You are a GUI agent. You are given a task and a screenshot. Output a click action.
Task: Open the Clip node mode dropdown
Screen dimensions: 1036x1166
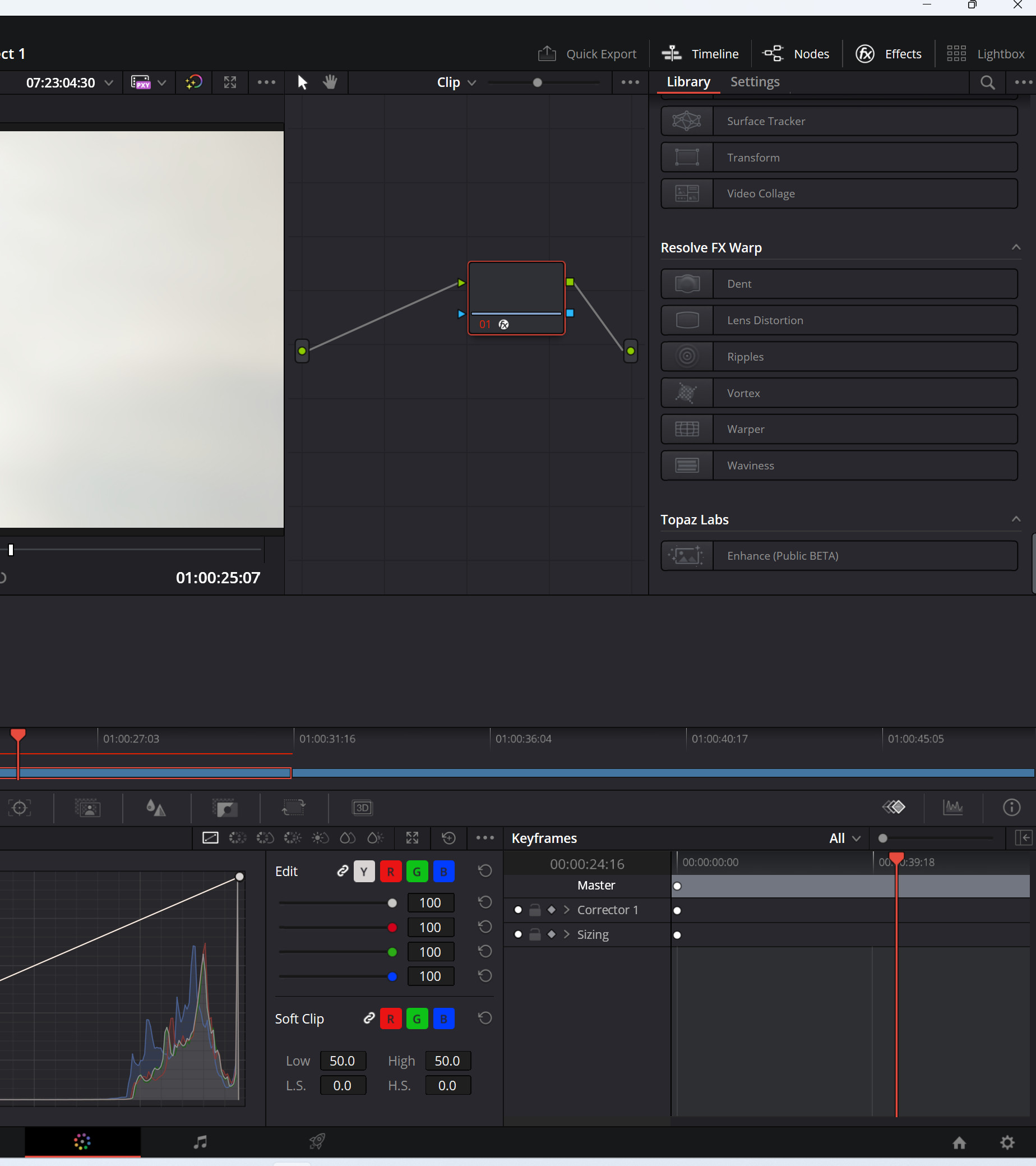tap(456, 82)
